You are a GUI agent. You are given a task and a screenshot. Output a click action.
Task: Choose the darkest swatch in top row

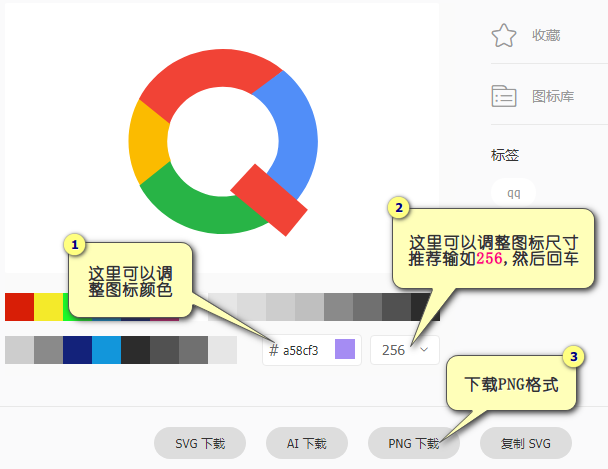(425, 306)
